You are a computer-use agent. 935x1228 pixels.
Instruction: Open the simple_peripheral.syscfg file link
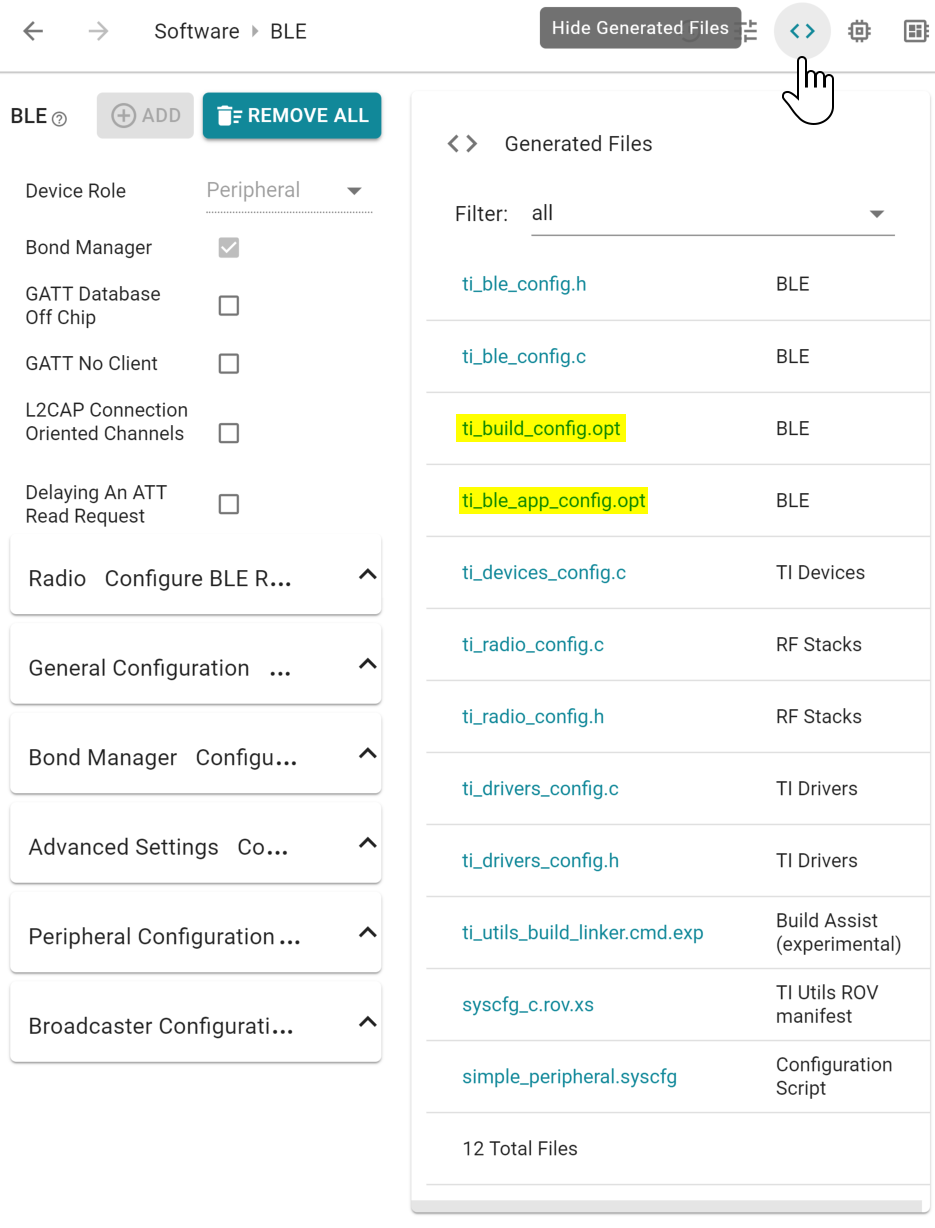click(x=569, y=1077)
